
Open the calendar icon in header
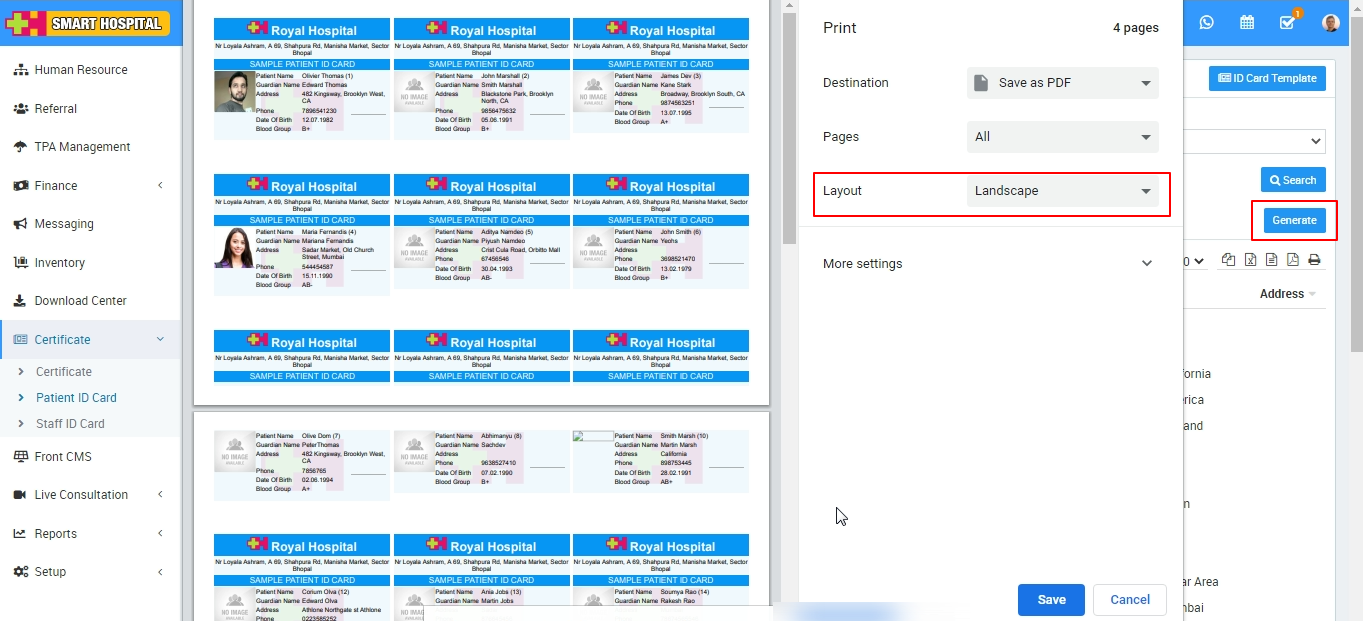(x=1247, y=22)
